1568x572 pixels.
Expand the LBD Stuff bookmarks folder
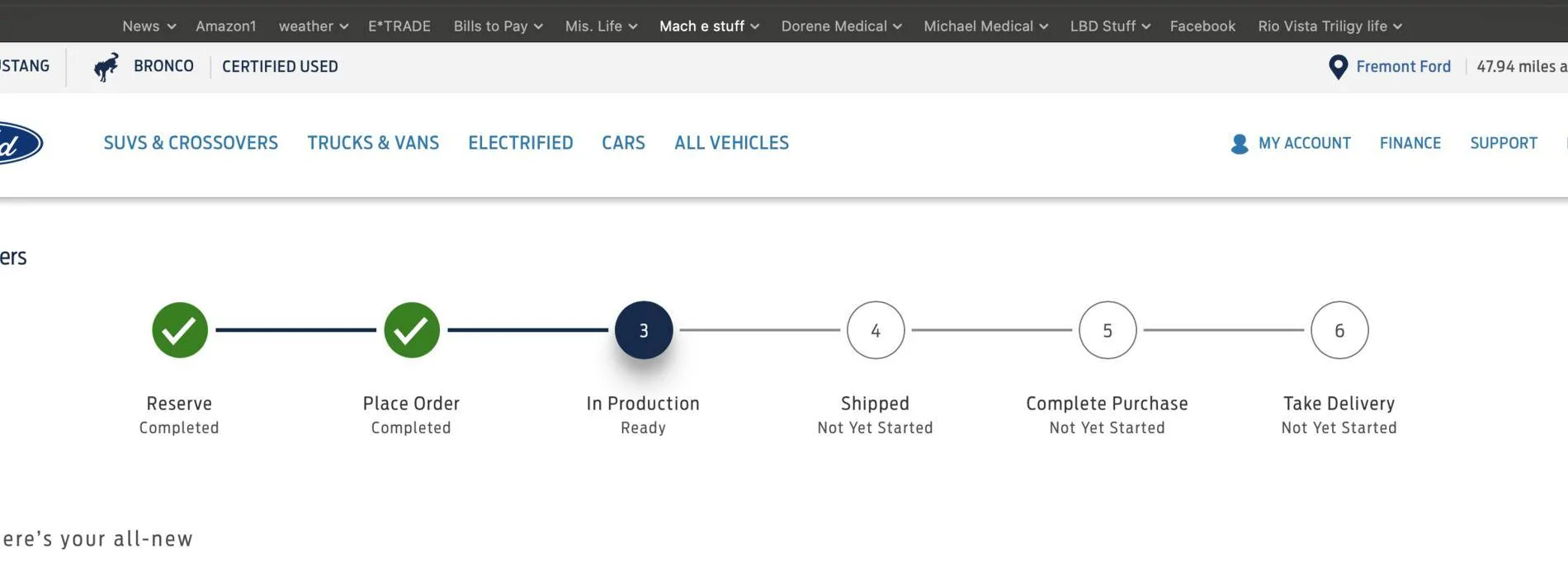[x=1111, y=26]
